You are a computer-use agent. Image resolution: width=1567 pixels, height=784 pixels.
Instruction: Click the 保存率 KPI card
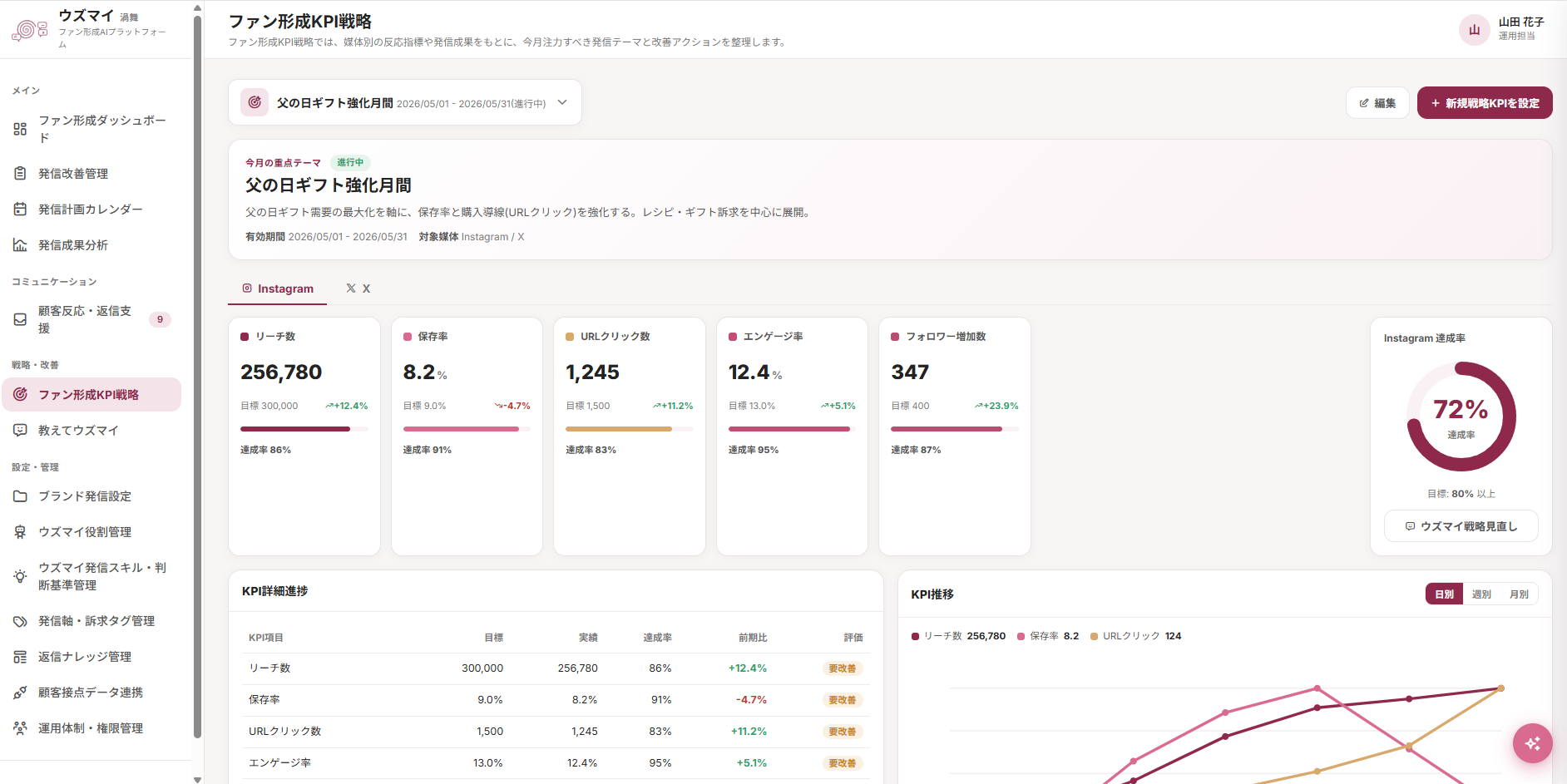tap(467, 436)
